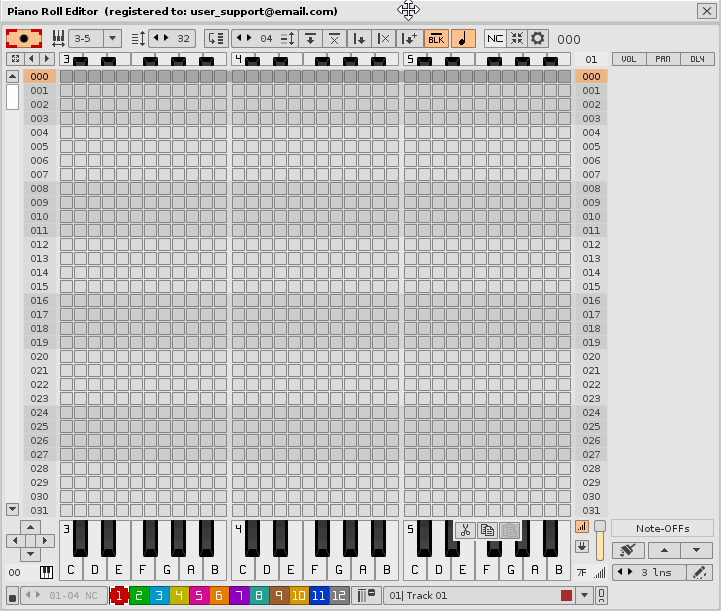Open the 3-5 octave range dropdown
The image size is (721, 611).
pos(112,39)
